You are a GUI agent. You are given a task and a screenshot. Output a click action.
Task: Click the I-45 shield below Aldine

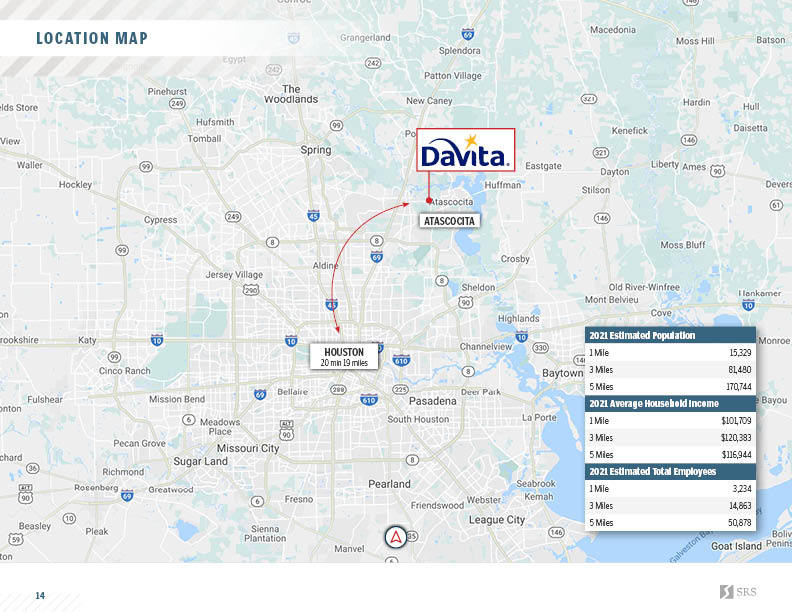[x=331, y=304]
